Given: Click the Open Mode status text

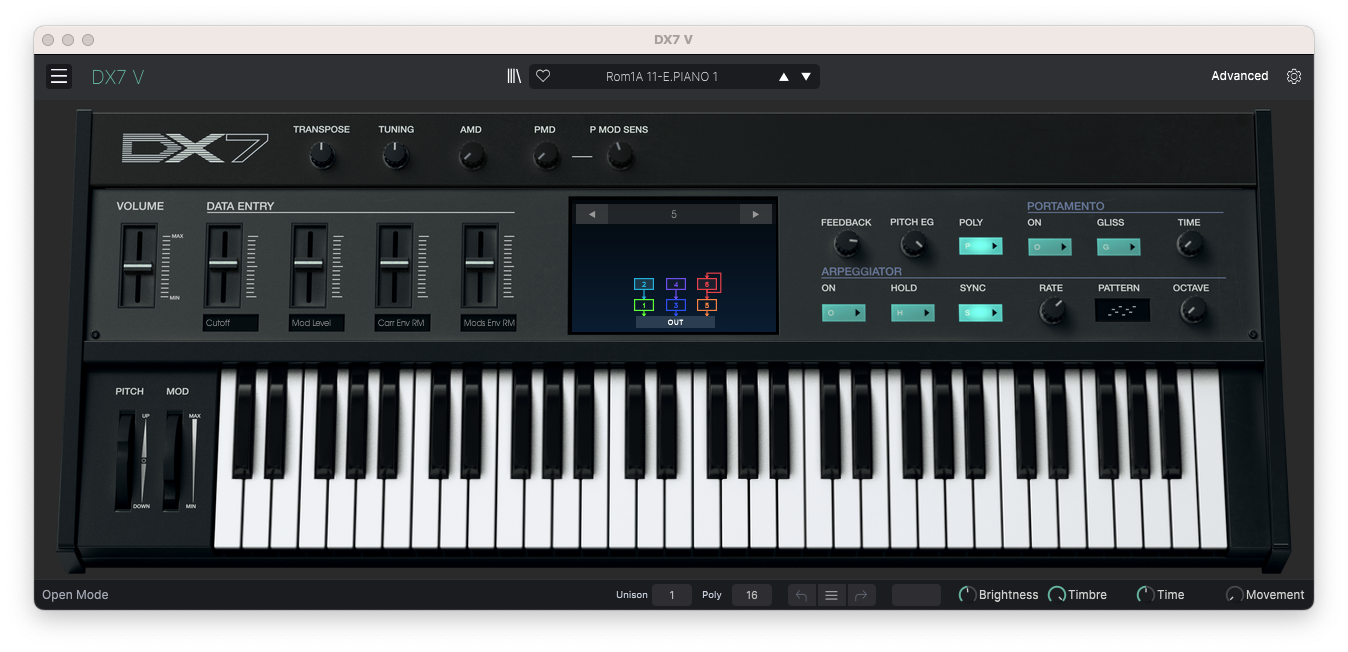Looking at the screenshot, I should click(x=75, y=595).
